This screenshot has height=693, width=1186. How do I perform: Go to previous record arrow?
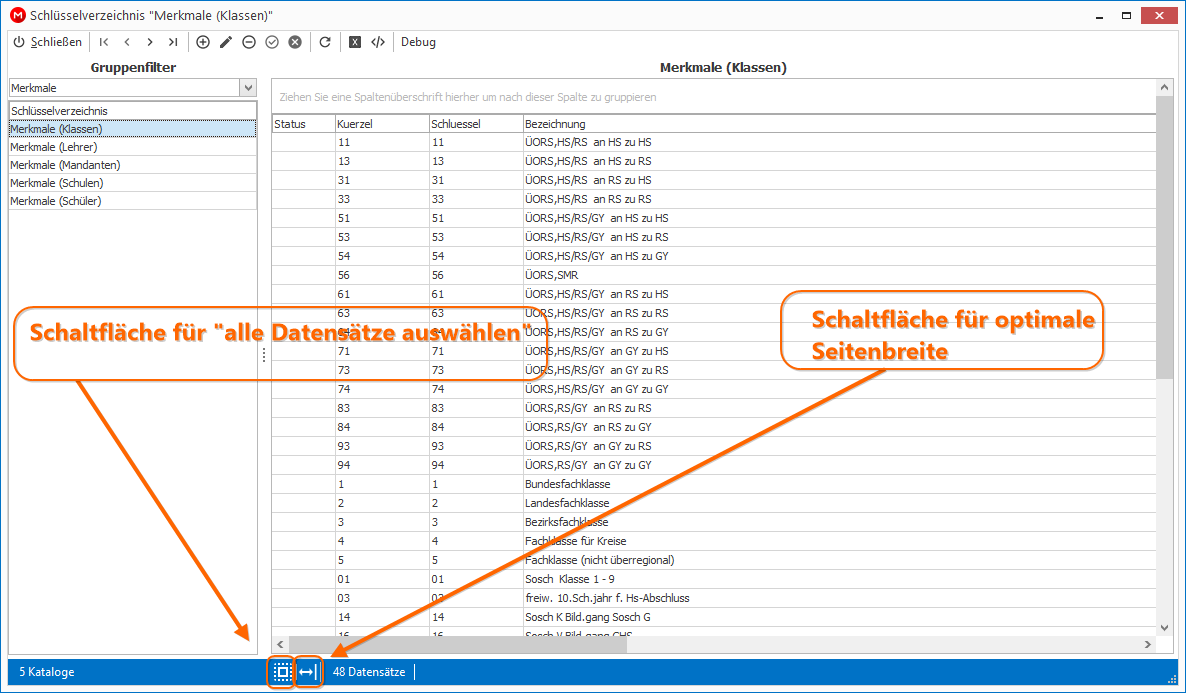[x=127, y=42]
